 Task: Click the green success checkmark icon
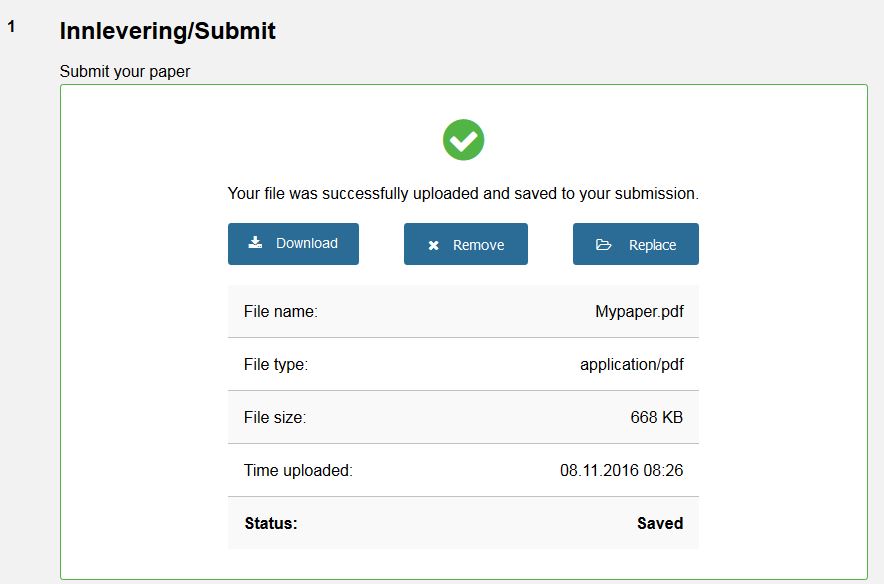coord(463,140)
